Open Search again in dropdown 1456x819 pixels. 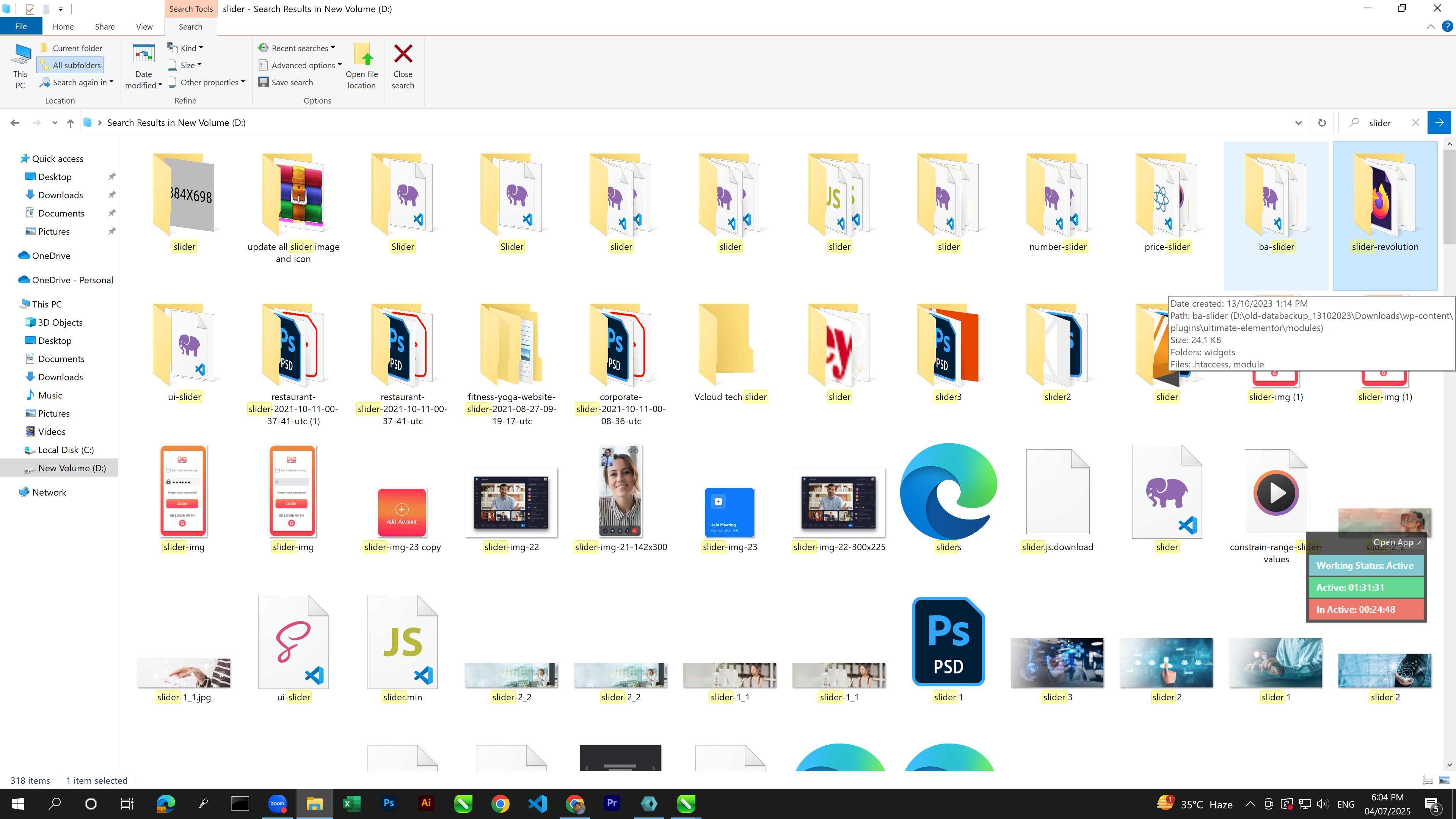(x=76, y=83)
